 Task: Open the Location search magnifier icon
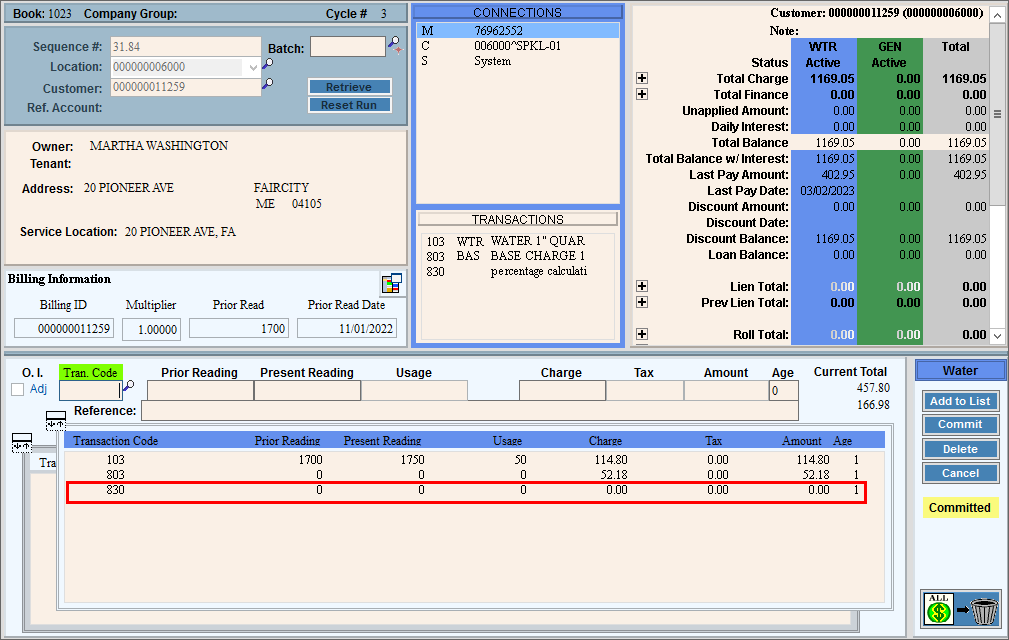tap(267, 66)
